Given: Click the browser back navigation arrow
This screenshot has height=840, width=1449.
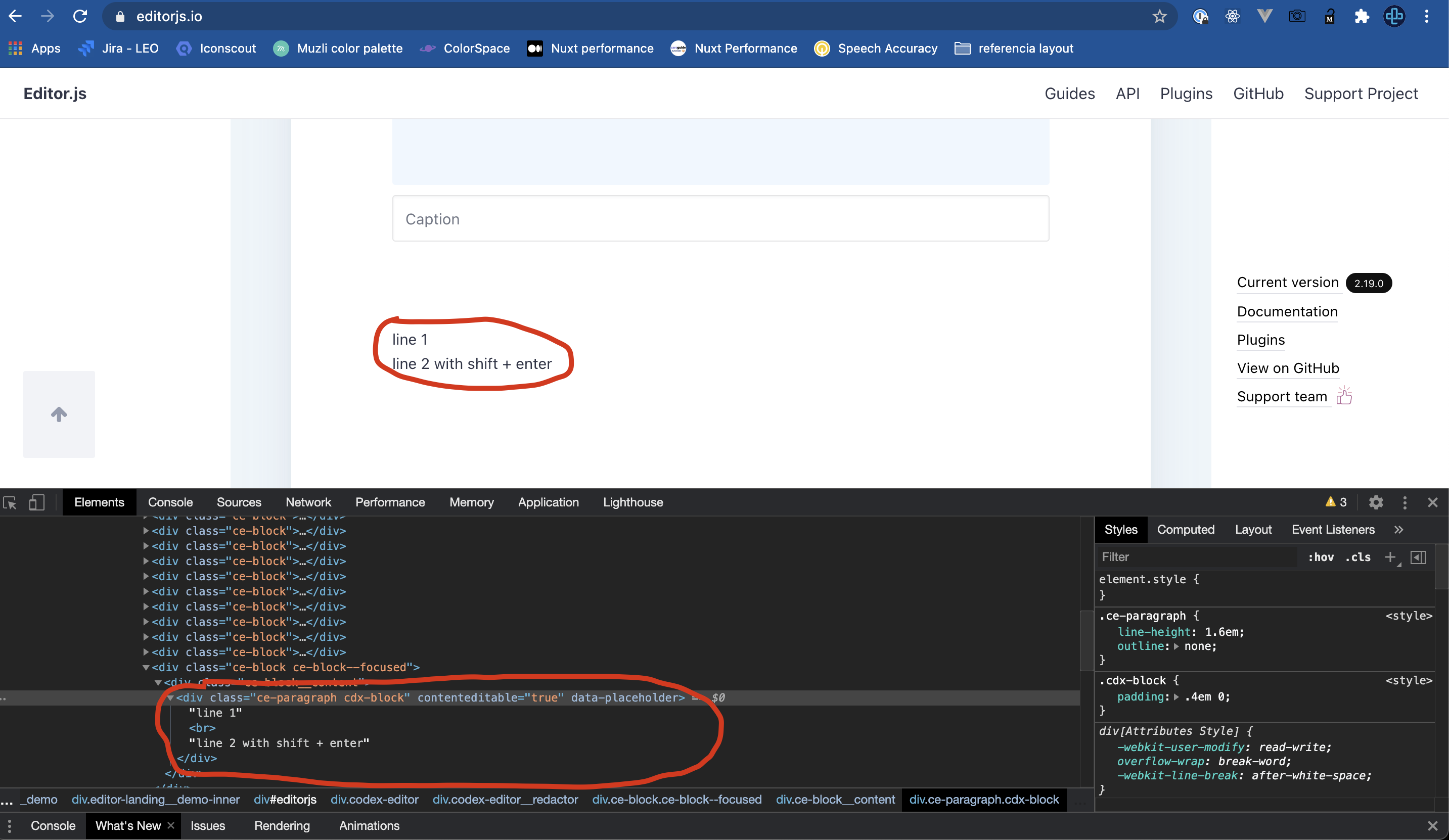Looking at the screenshot, I should [x=15, y=16].
